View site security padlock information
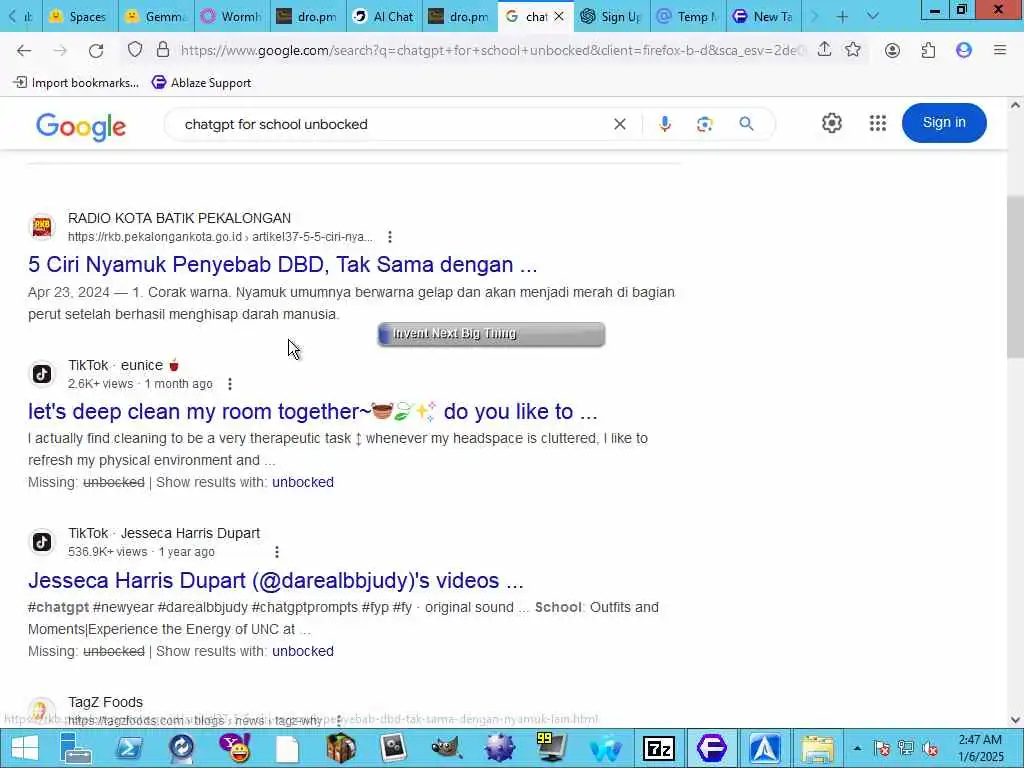The width and height of the screenshot is (1024, 768). coord(163,50)
